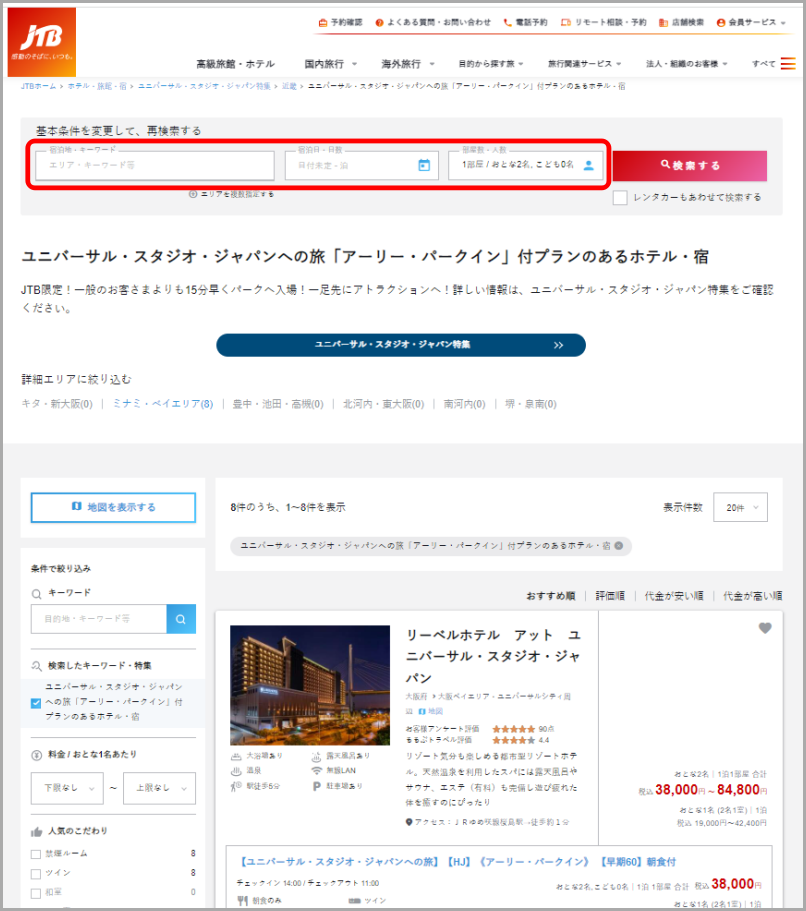Click sidebar keyword search magnifier button
The height and width of the screenshot is (911, 806).
(181, 619)
